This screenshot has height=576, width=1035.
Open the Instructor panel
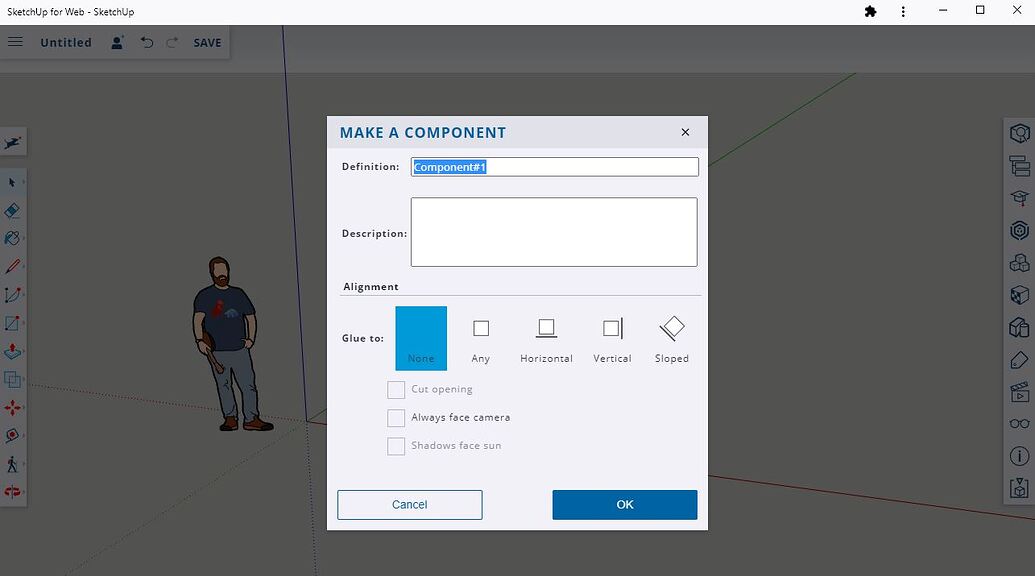[x=1019, y=196]
